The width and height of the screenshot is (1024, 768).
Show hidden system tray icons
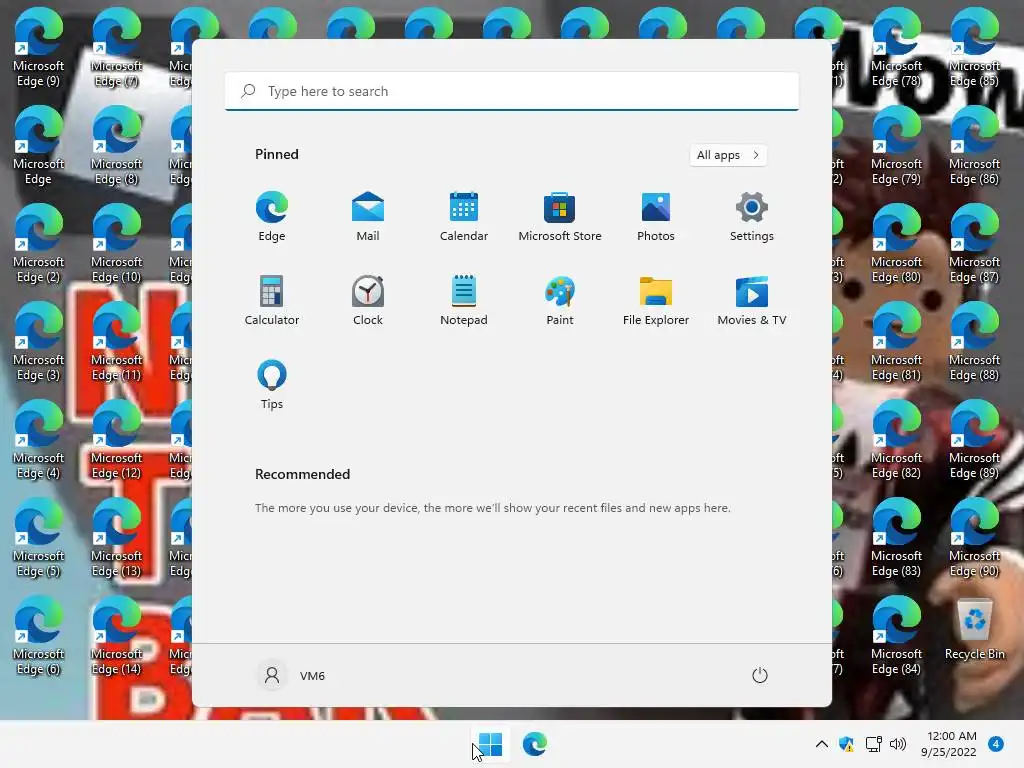pos(822,744)
